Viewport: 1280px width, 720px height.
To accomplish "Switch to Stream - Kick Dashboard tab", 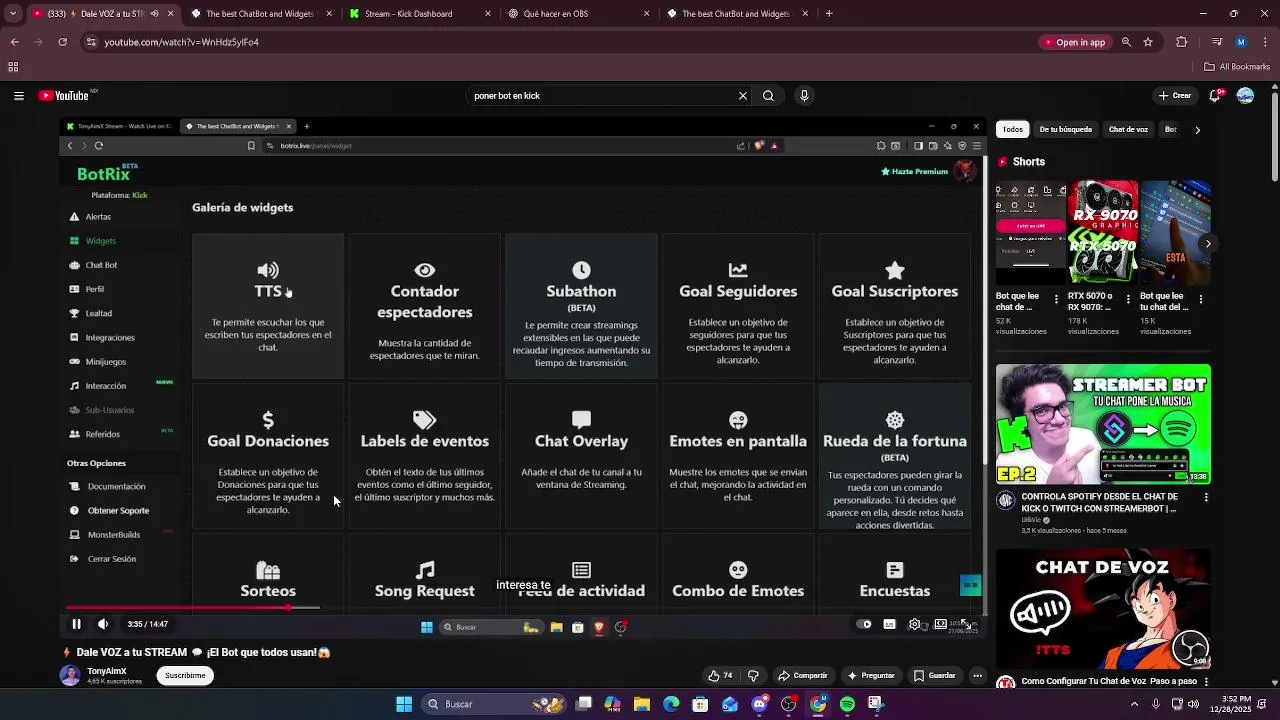I will tap(420, 14).
